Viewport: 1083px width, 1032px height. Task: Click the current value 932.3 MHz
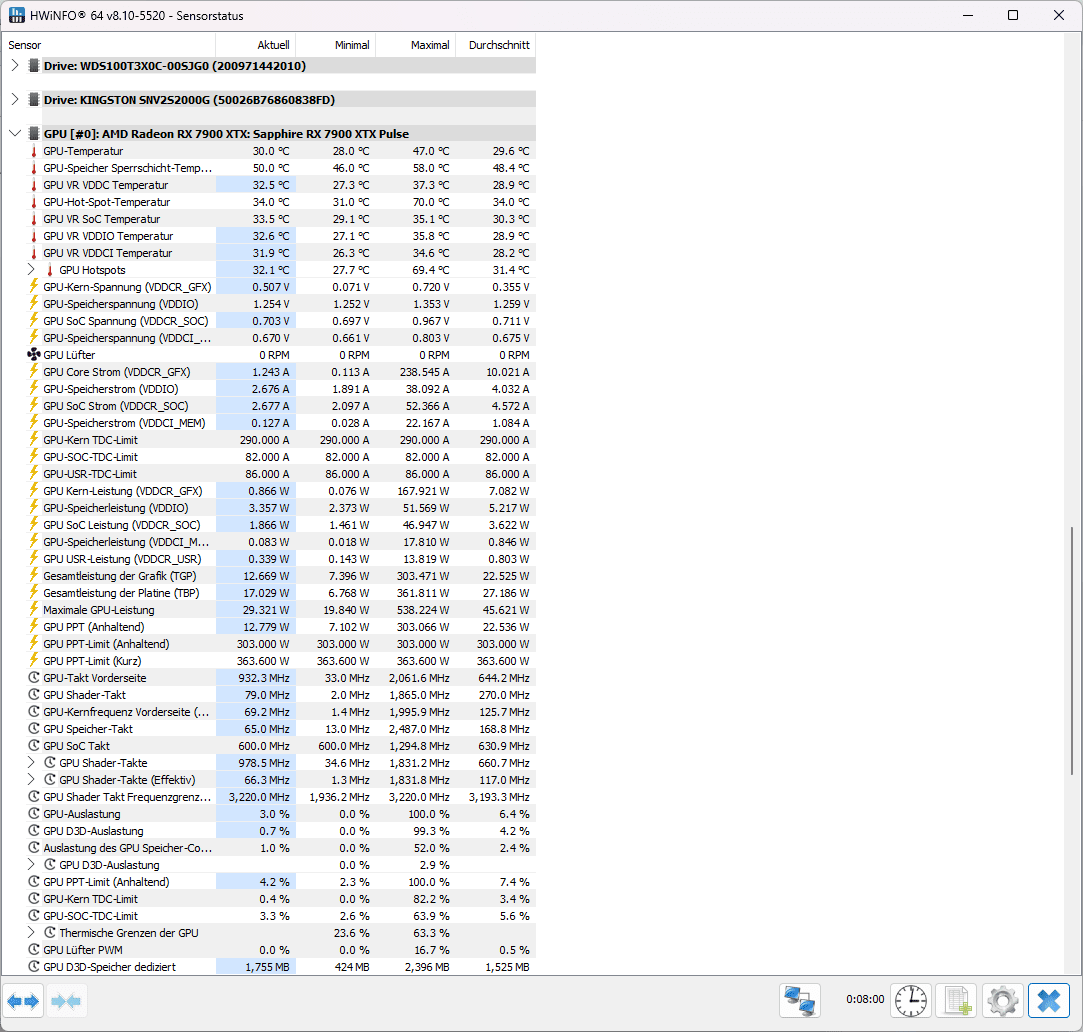264,678
